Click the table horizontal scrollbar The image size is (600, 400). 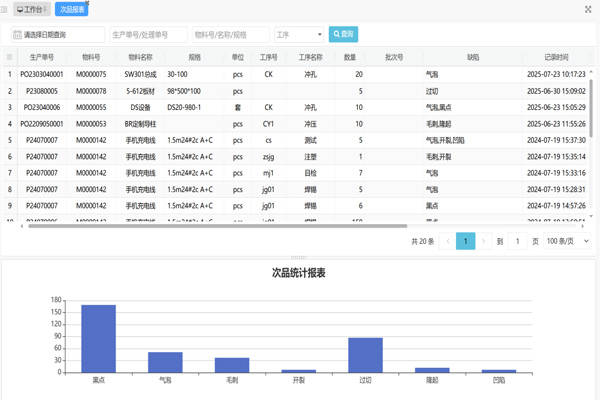(x=218, y=226)
